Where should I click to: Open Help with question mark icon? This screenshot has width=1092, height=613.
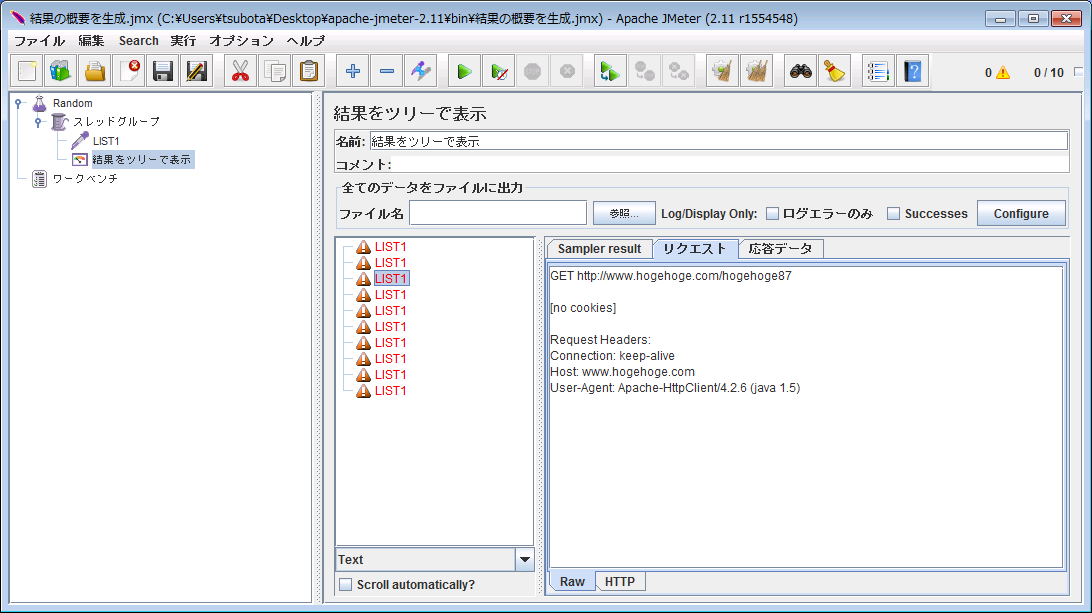click(912, 71)
